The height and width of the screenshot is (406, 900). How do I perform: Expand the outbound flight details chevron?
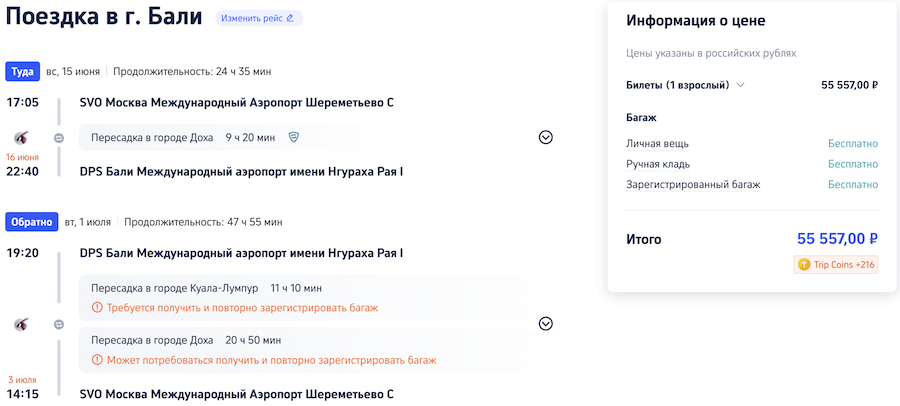tap(545, 137)
